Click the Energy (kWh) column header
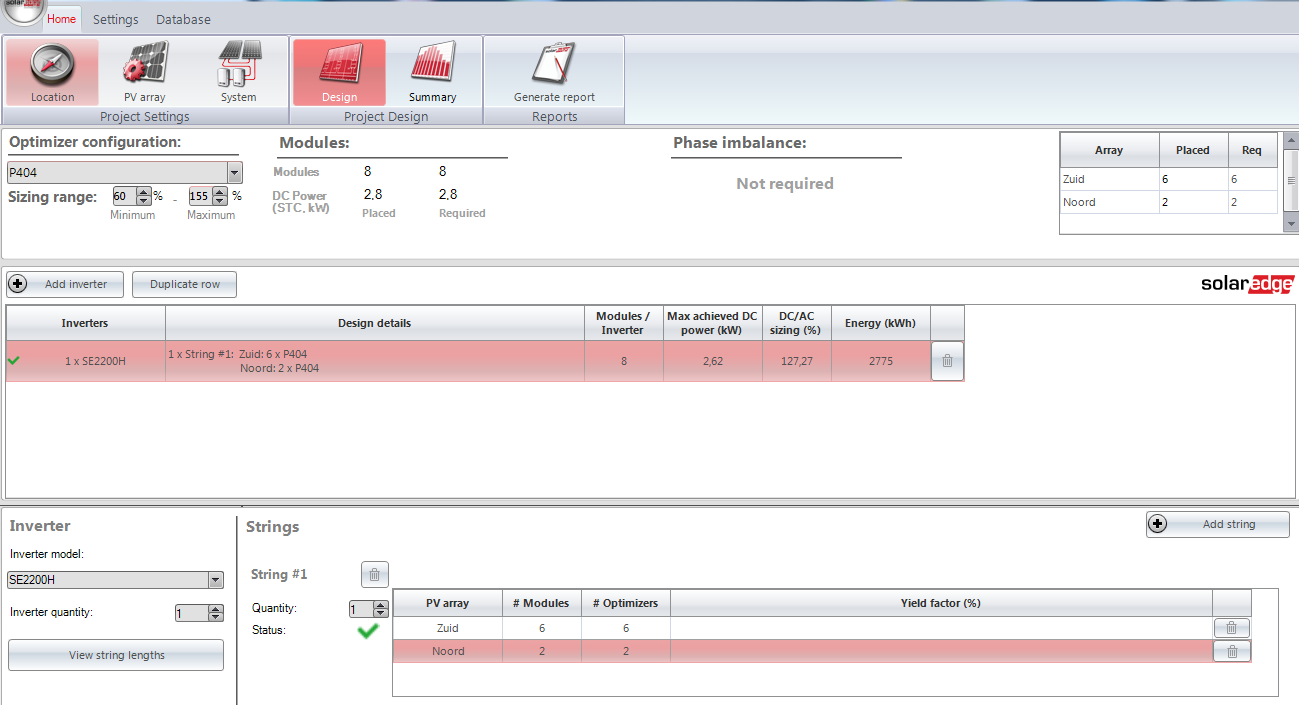 (x=880, y=323)
